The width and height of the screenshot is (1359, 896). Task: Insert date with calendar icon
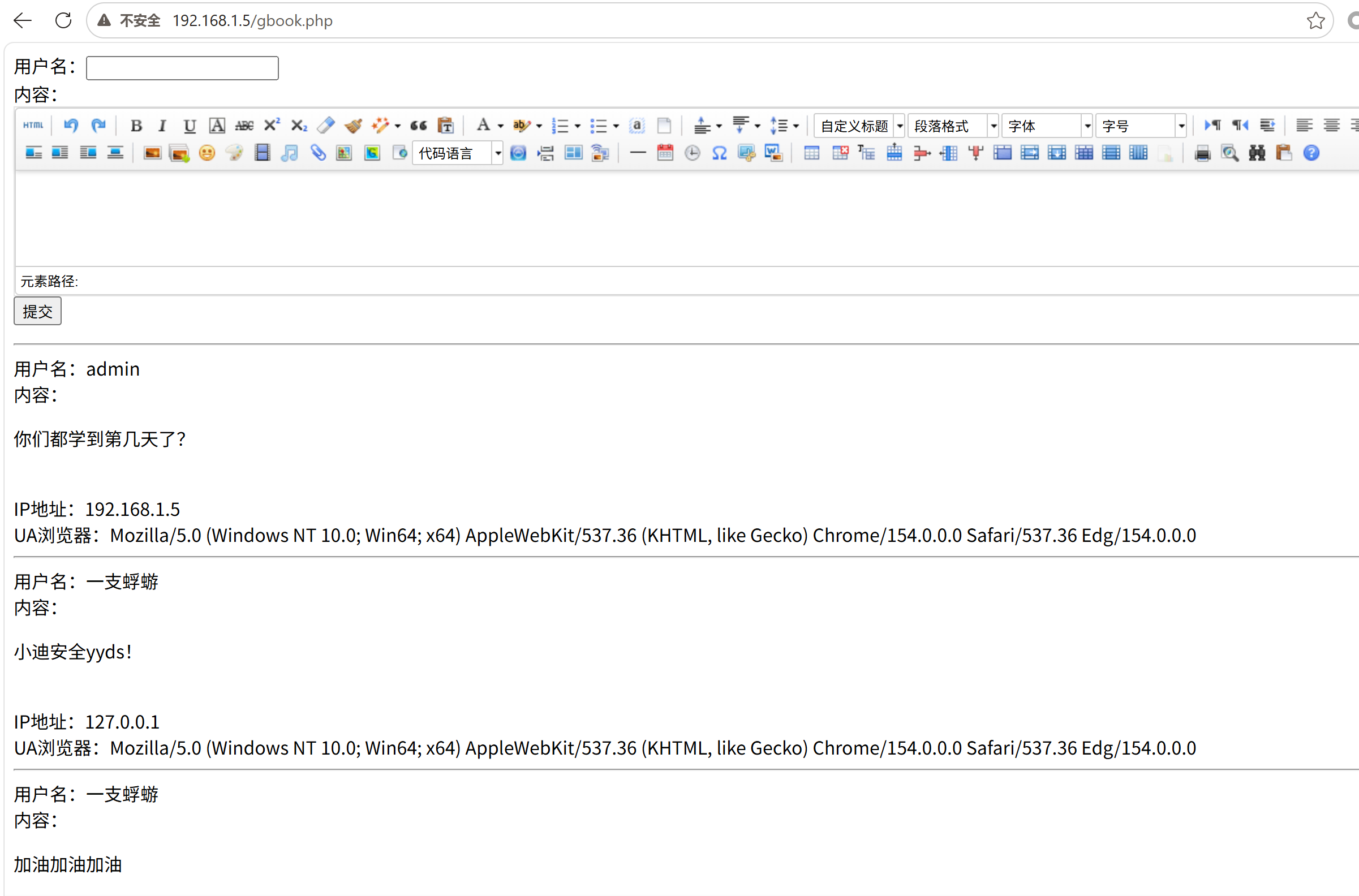665,153
